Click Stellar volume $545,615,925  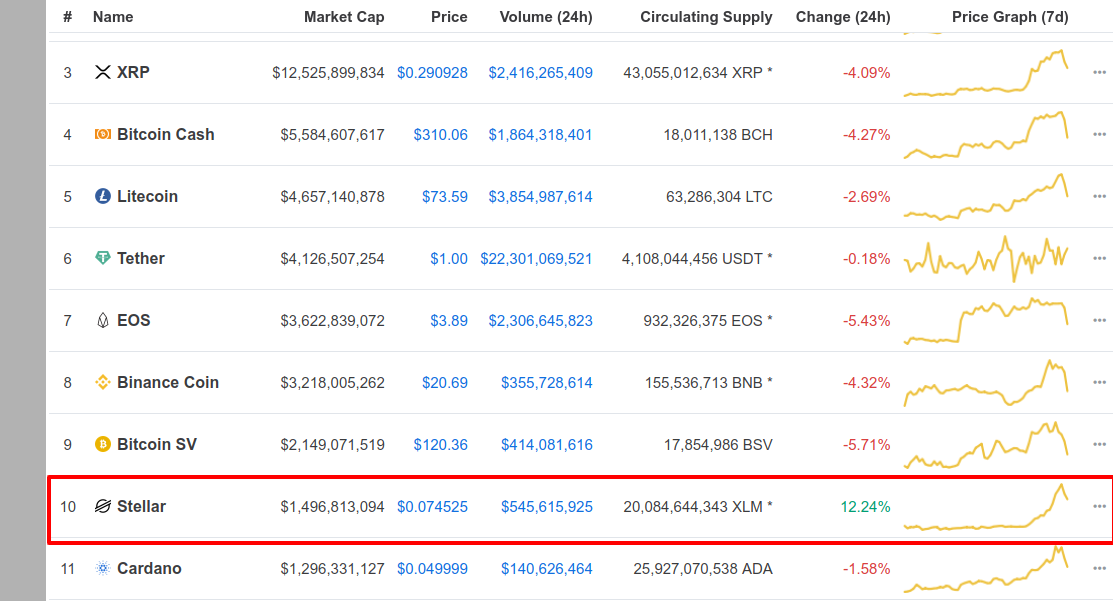pos(547,507)
